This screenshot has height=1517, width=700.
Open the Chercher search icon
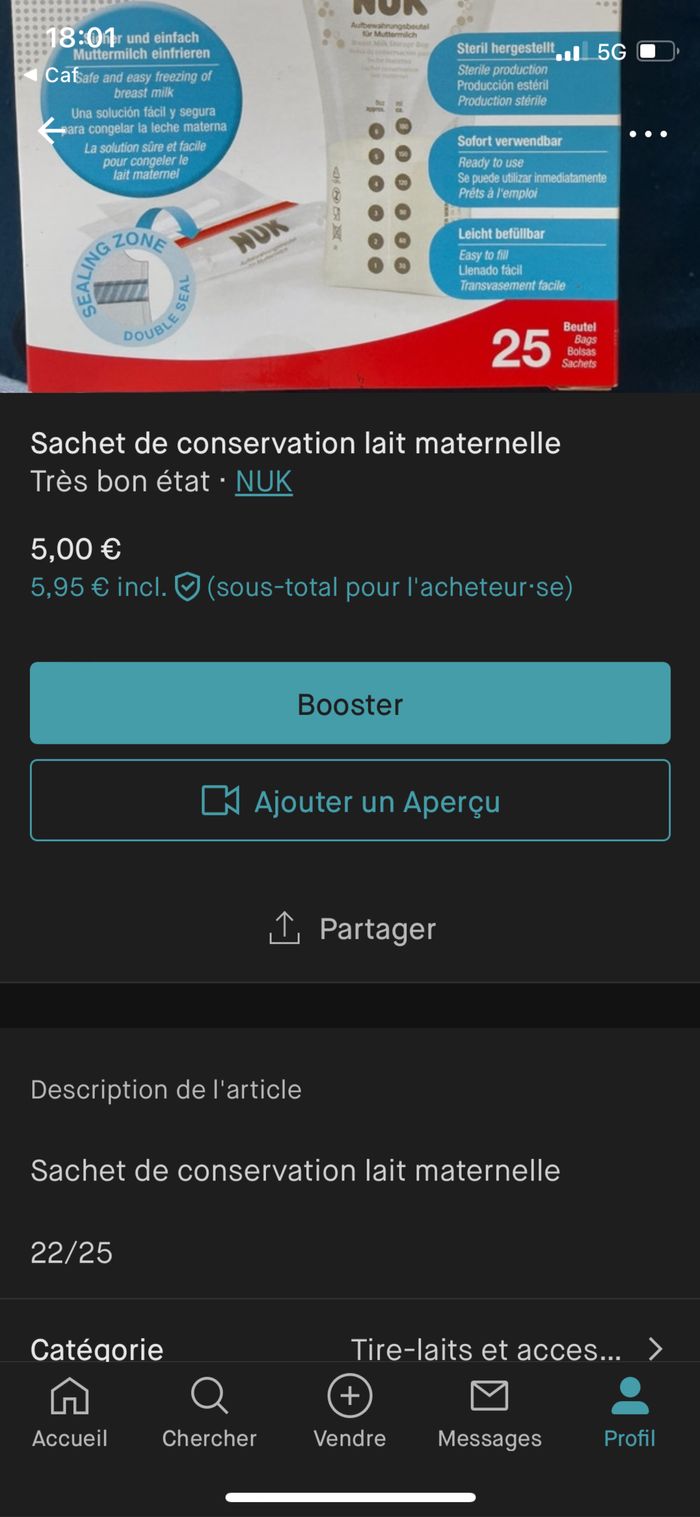click(209, 1394)
